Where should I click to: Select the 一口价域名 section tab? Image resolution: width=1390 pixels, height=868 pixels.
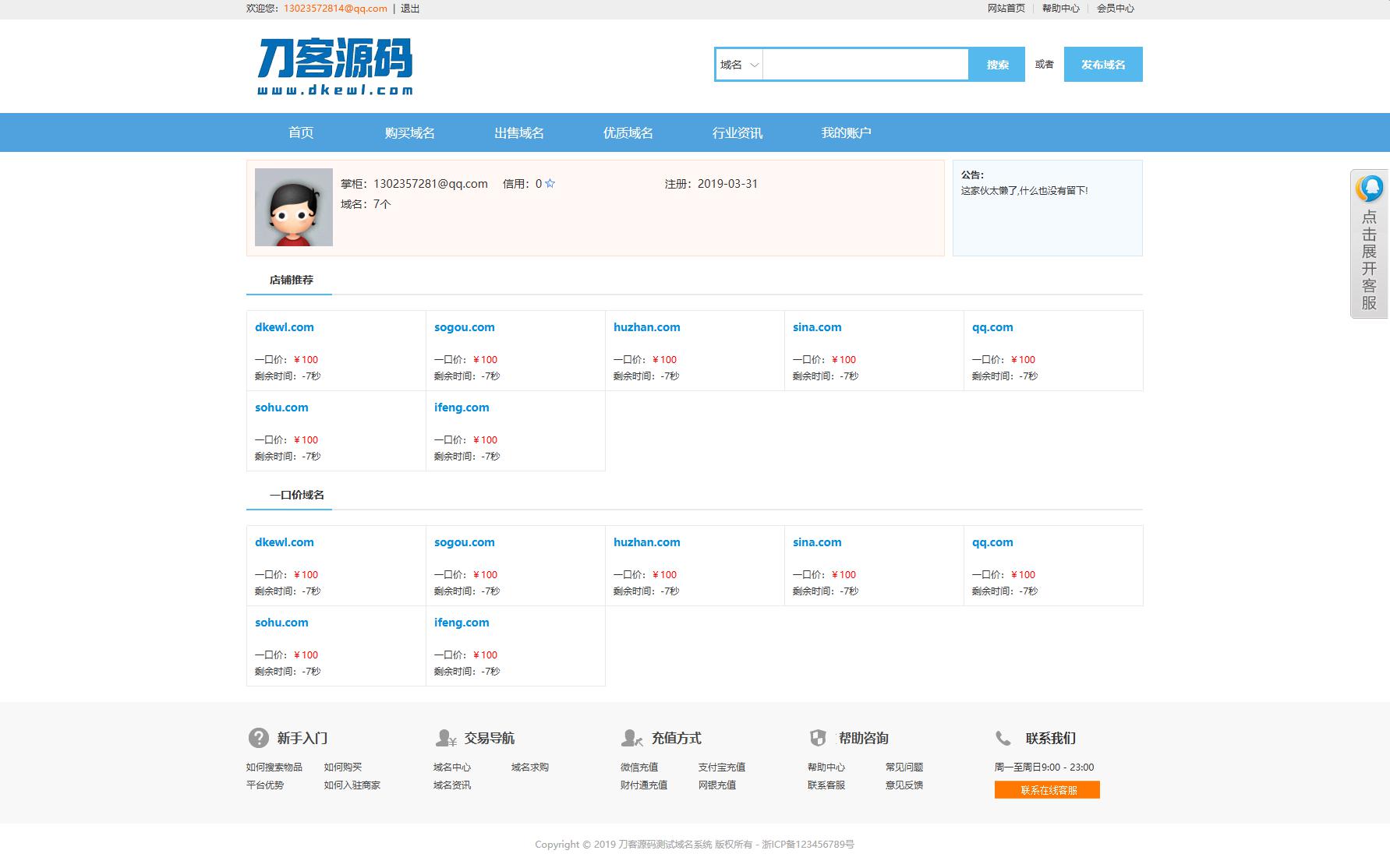click(296, 495)
